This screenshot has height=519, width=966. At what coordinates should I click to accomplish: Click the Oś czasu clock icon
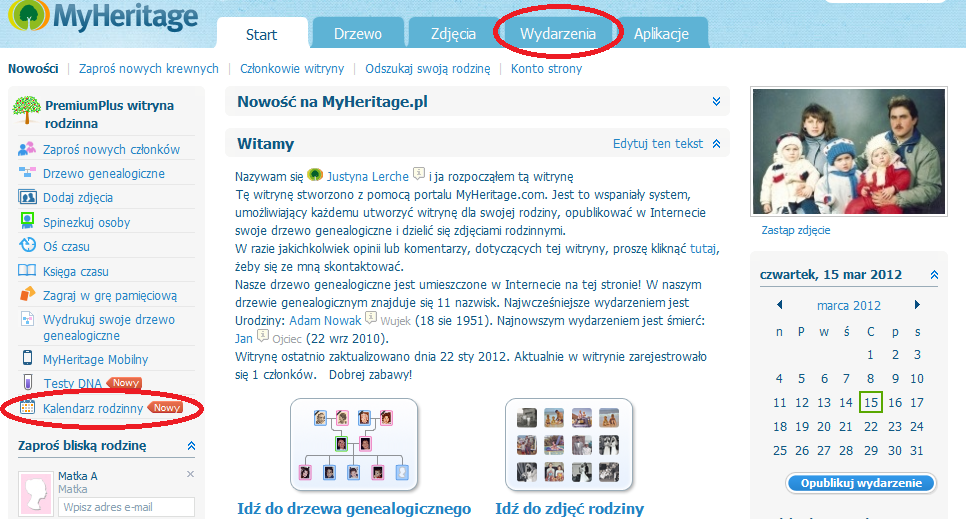point(27,245)
